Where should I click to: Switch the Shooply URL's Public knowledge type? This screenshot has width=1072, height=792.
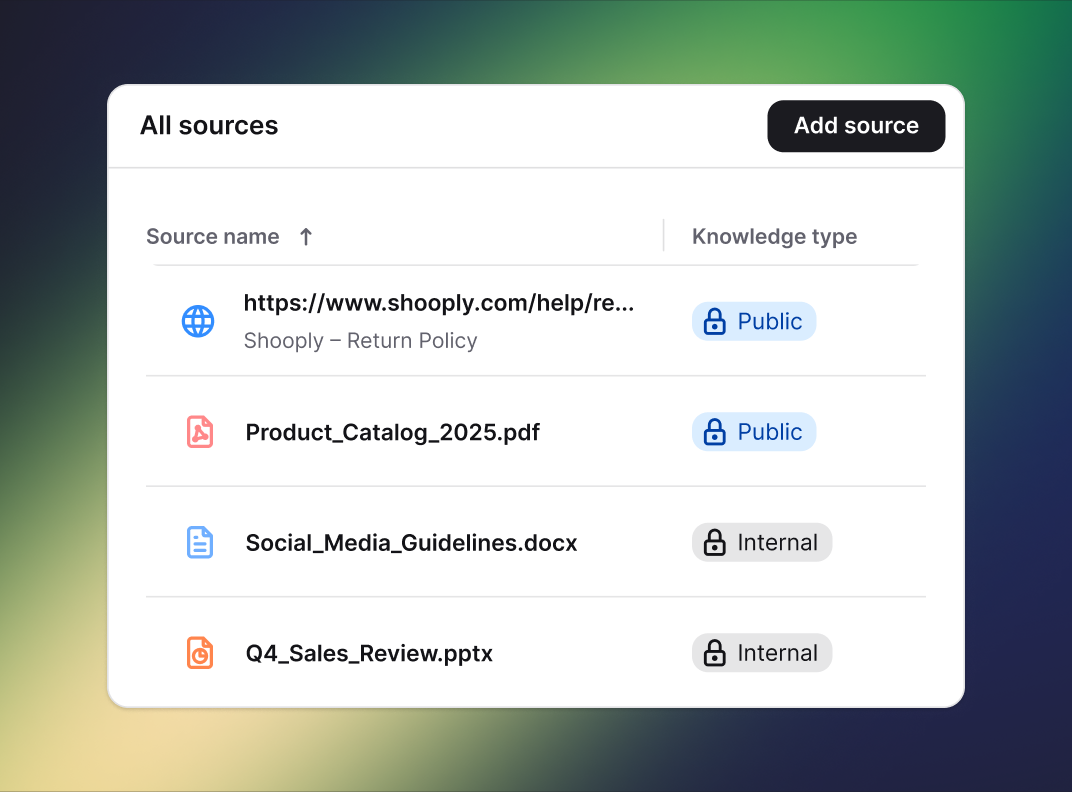click(x=754, y=321)
